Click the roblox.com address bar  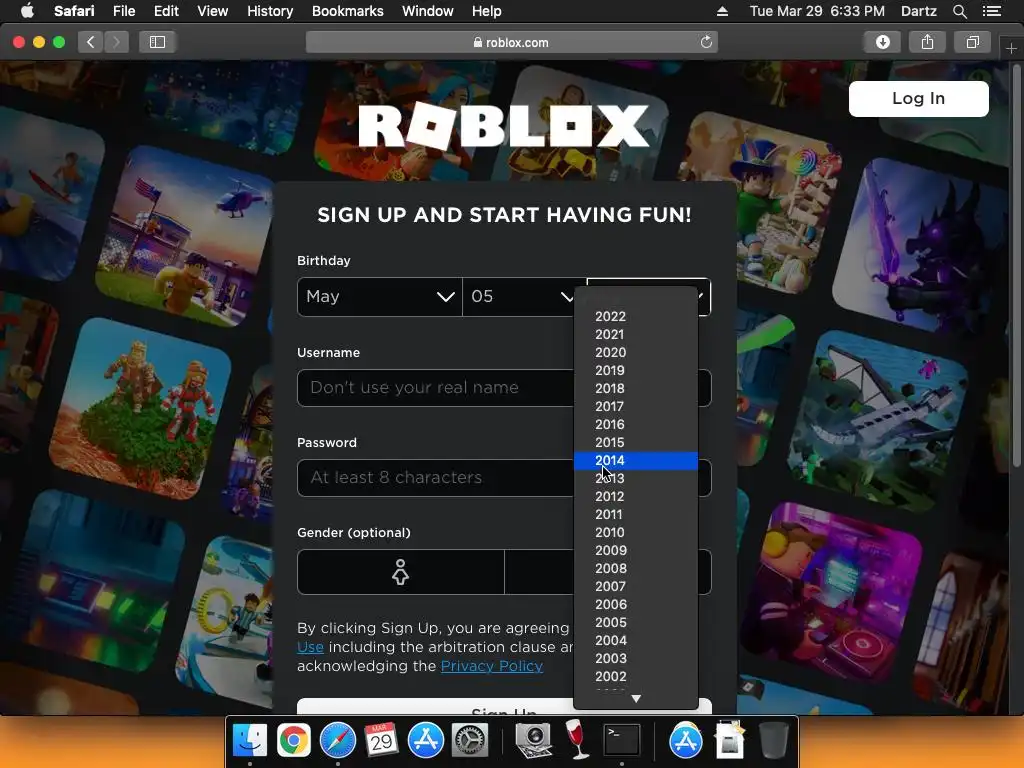coord(511,42)
